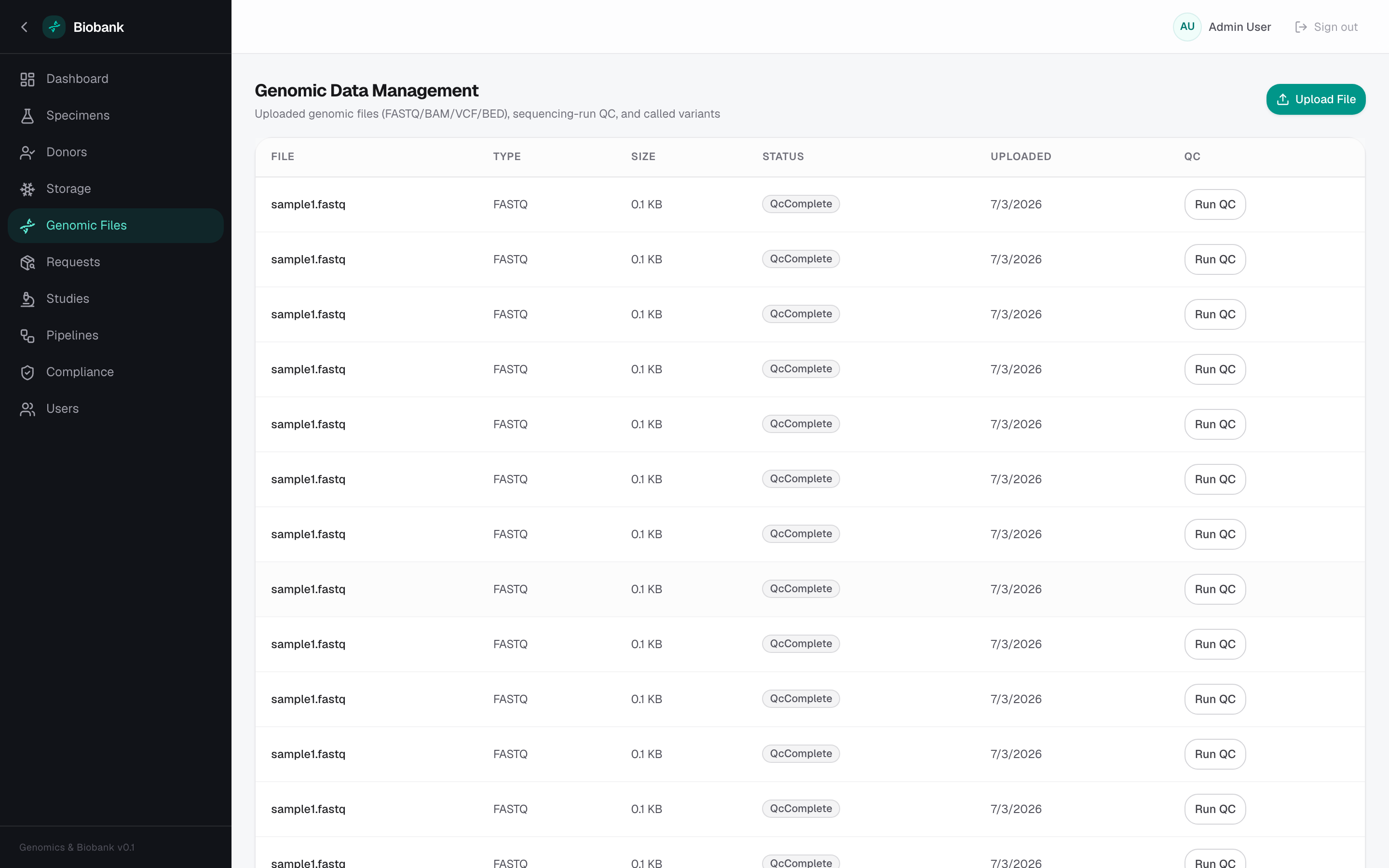Click Run QC in the fourth table row
The image size is (1389, 868).
point(1214,369)
